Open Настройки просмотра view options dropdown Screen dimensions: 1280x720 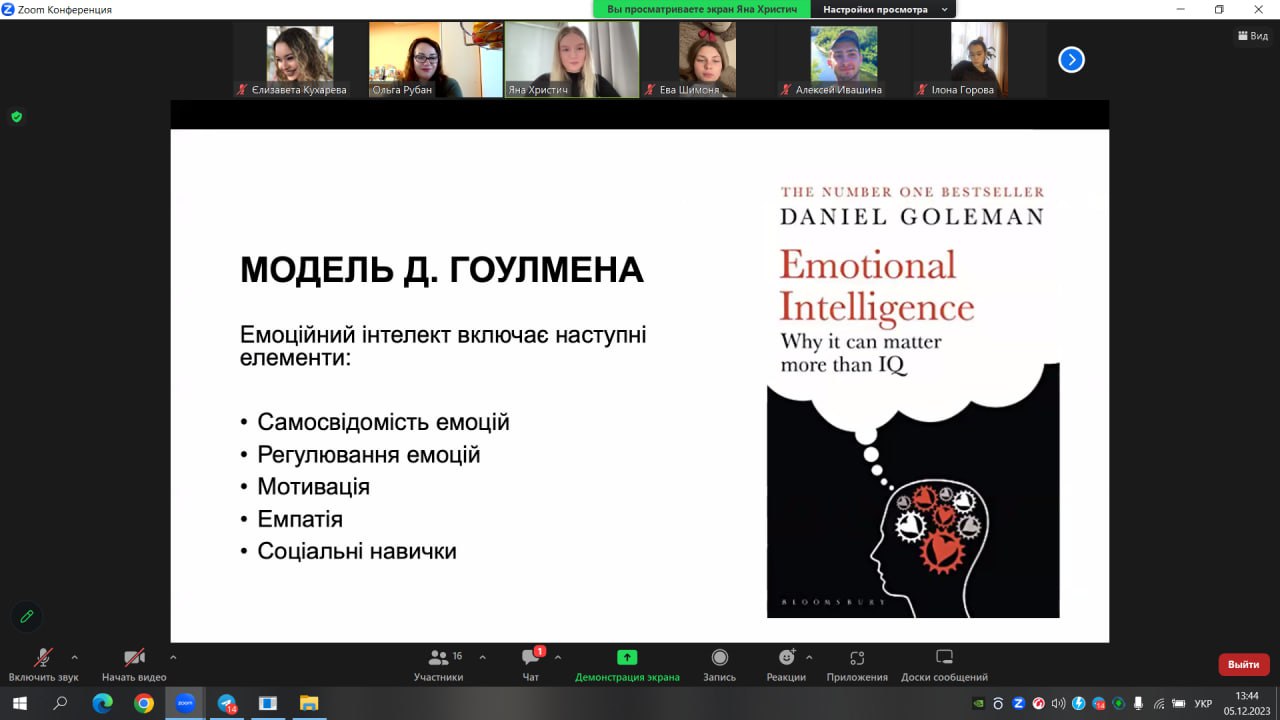(x=884, y=9)
